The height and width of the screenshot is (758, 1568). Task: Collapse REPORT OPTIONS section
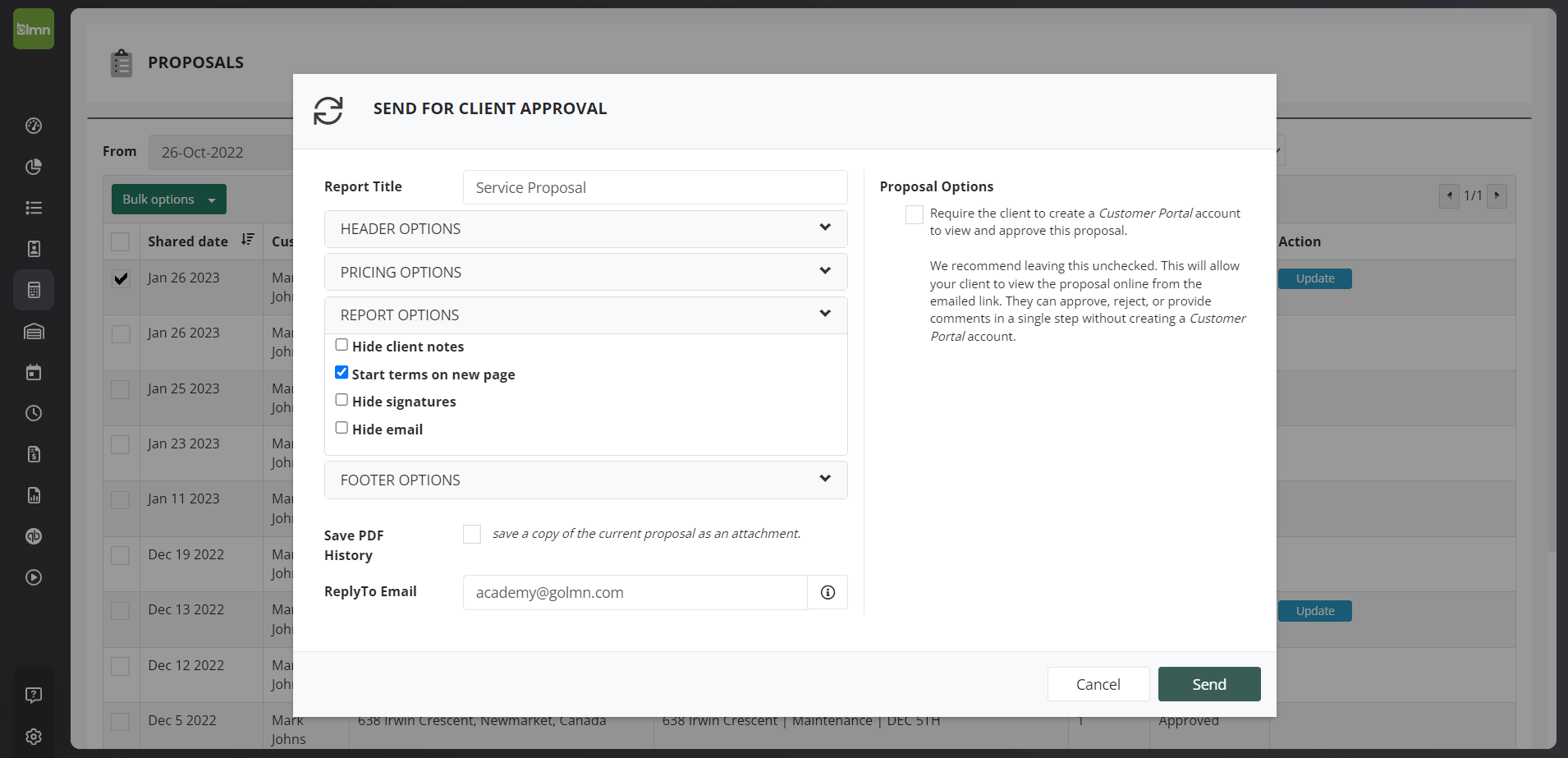click(586, 315)
